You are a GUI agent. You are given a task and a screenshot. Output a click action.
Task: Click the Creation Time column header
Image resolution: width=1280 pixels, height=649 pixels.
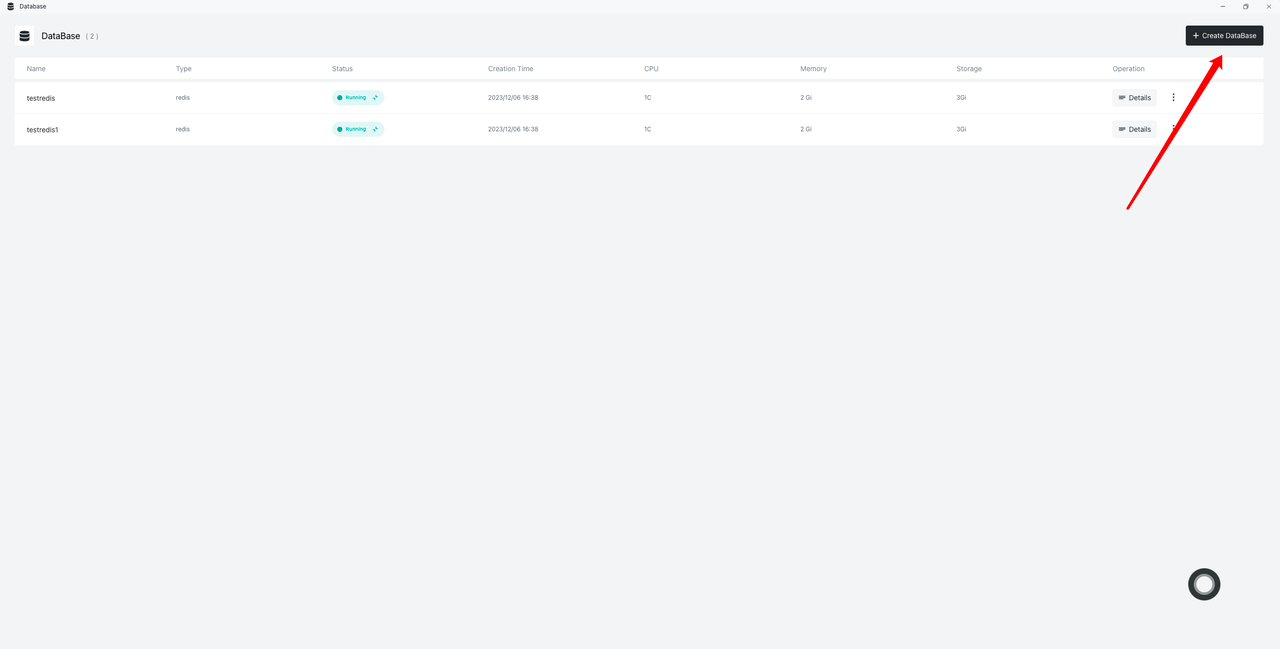(x=510, y=69)
